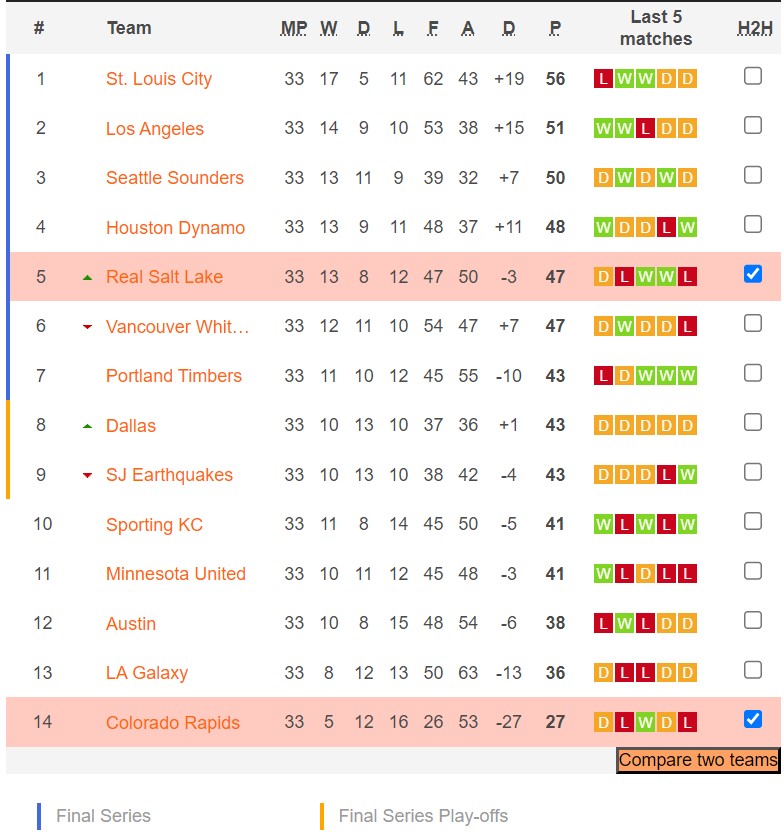Viewport: 784px width, 840px height.
Task: Sort the table by the P points header
Action: point(555,28)
